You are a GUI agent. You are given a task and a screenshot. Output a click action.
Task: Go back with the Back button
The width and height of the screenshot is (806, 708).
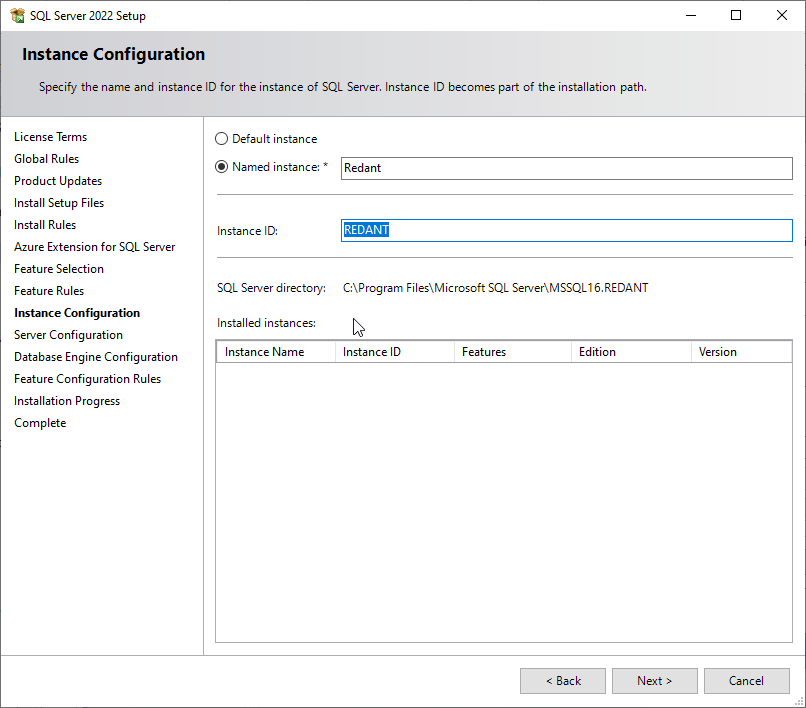562,681
